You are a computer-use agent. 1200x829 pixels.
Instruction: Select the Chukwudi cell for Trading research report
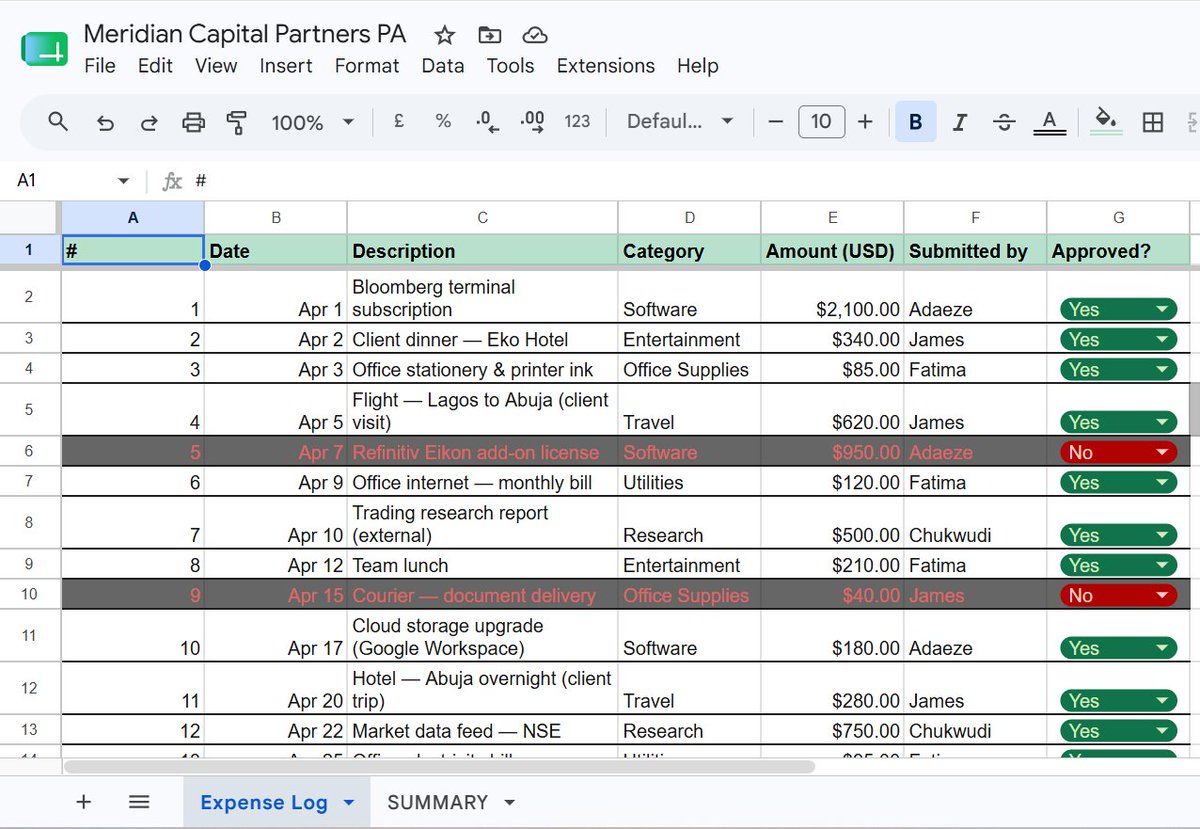[975, 523]
